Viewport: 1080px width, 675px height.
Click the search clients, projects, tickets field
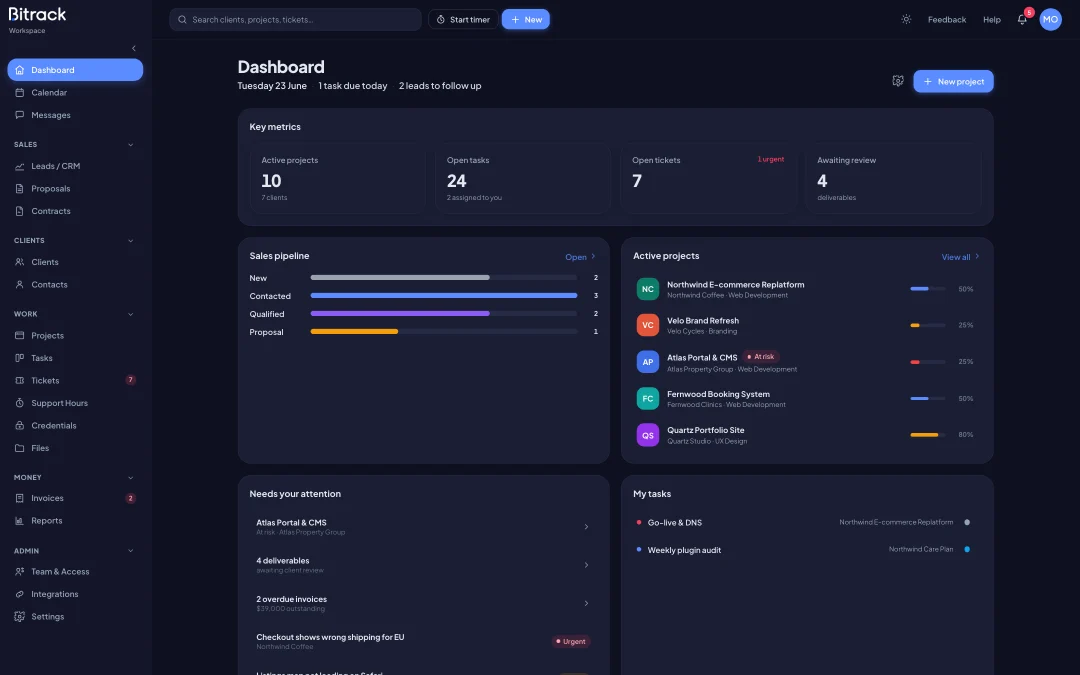click(295, 19)
